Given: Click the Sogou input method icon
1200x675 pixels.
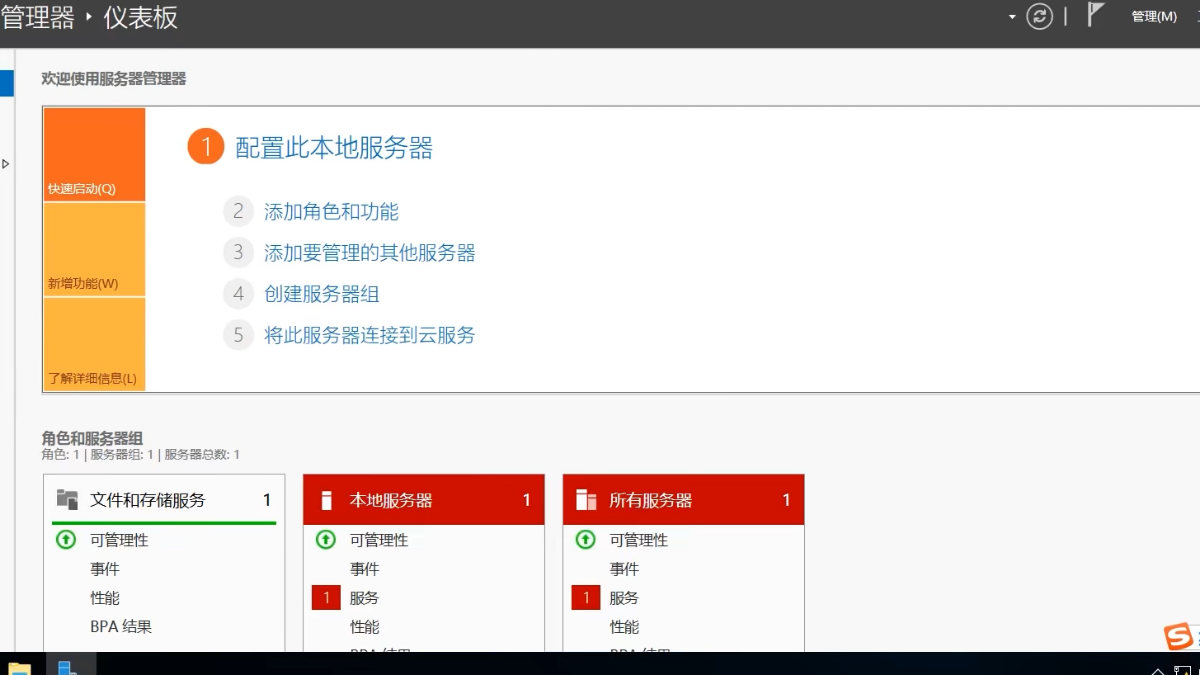Looking at the screenshot, I should pyautogui.click(x=1179, y=636).
